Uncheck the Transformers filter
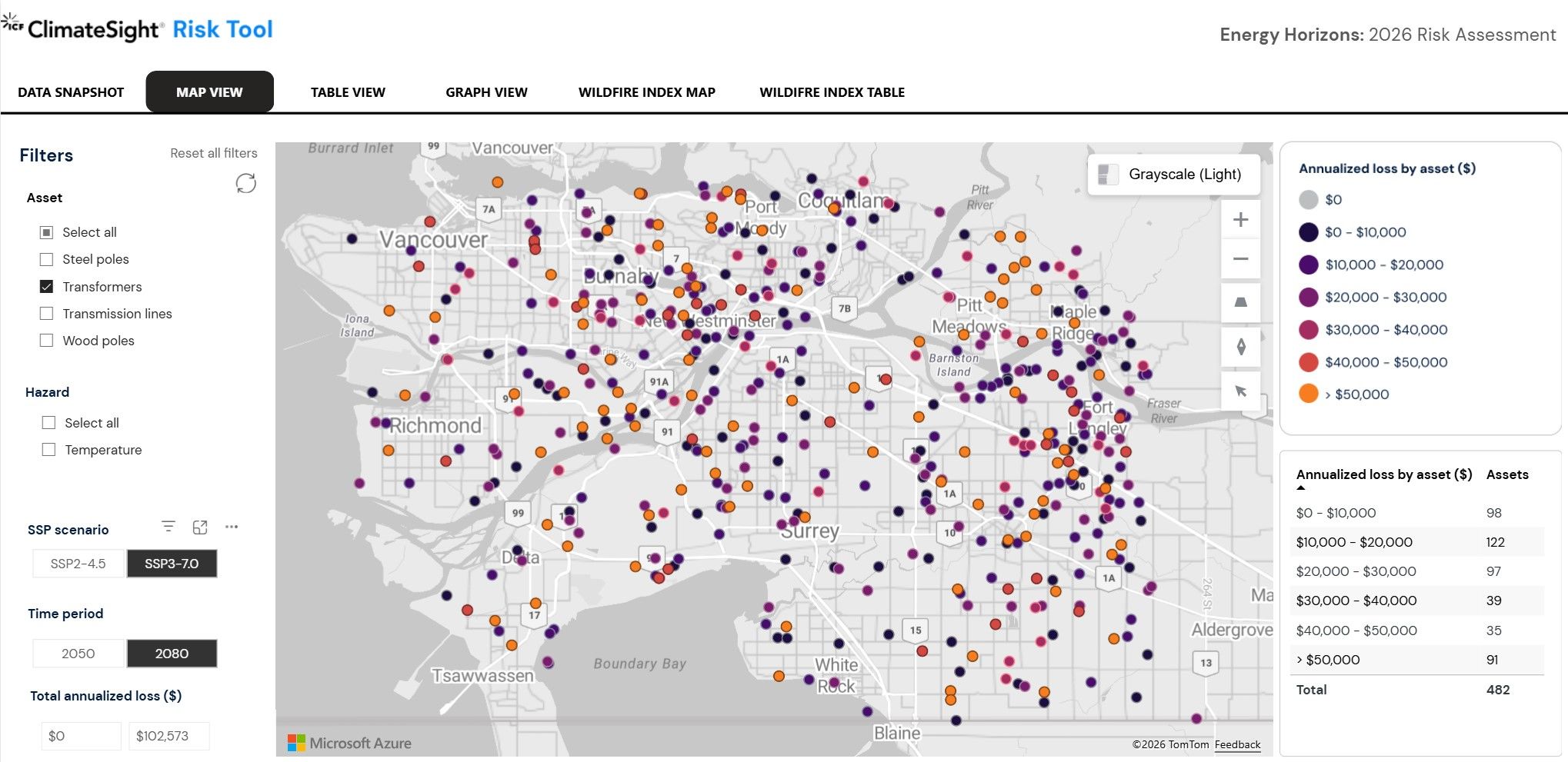 [x=47, y=286]
